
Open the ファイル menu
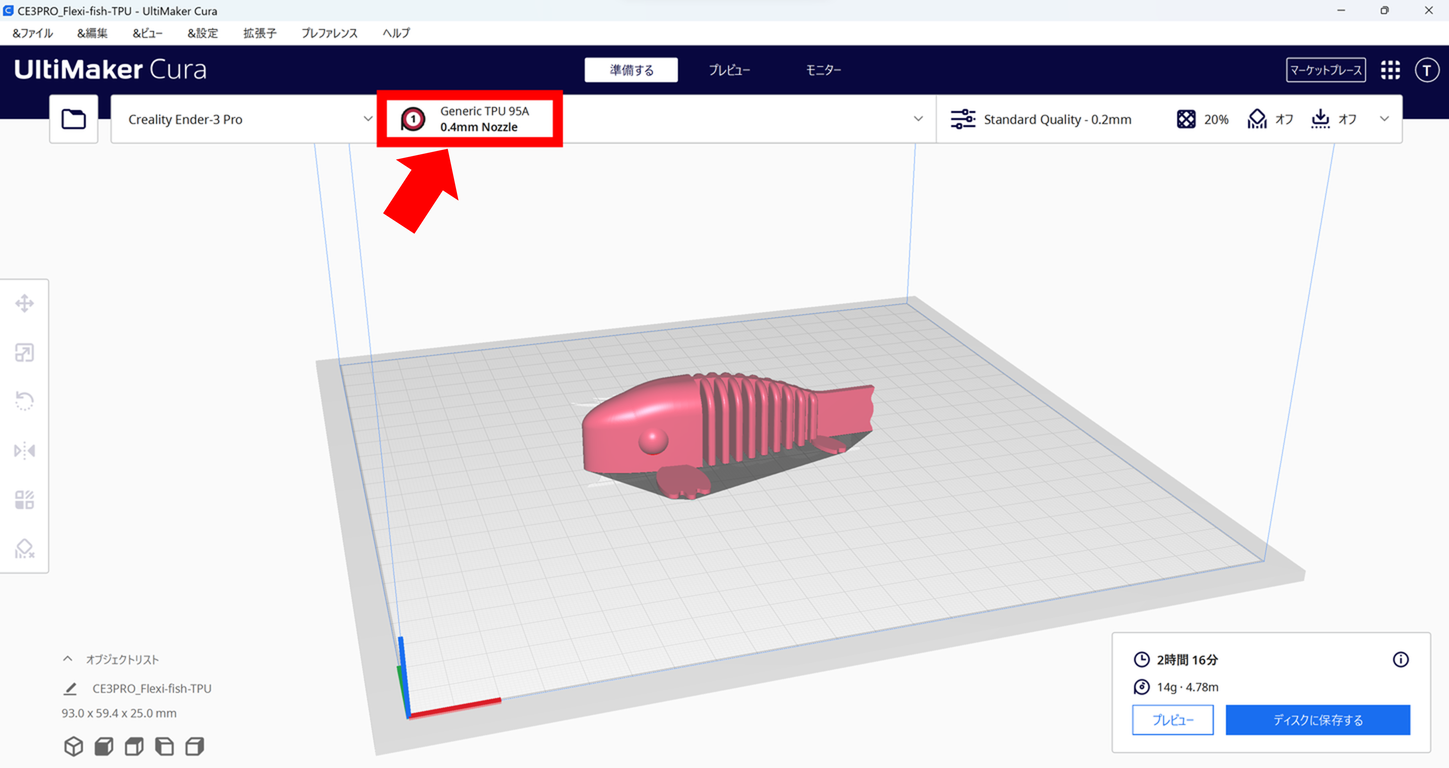click(33, 33)
